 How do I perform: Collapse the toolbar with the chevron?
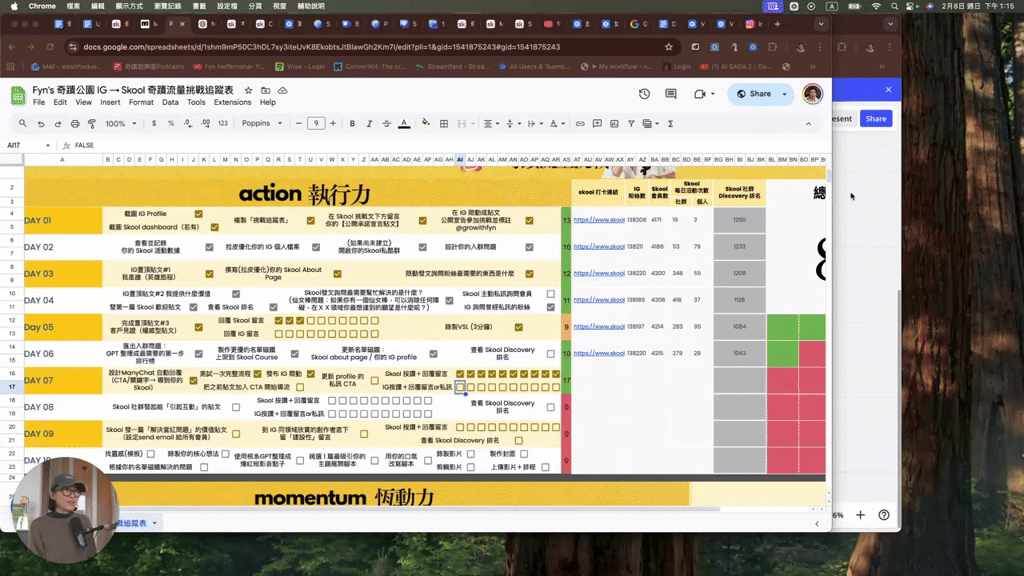[808, 123]
